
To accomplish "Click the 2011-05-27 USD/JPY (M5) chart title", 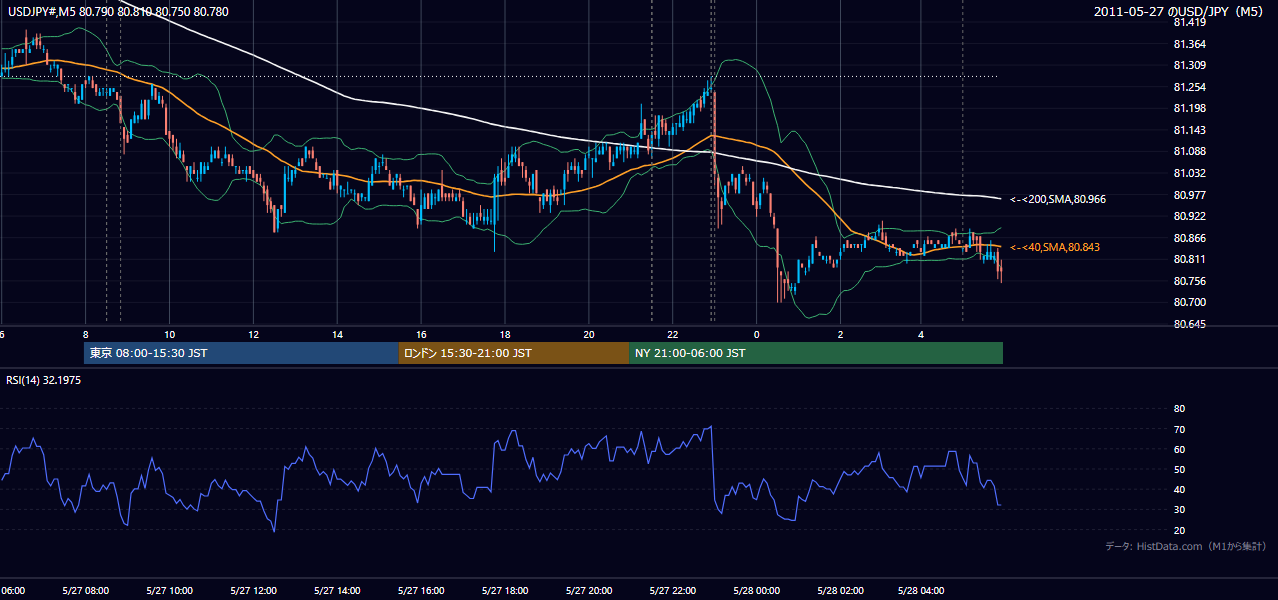I will pos(1180,12).
